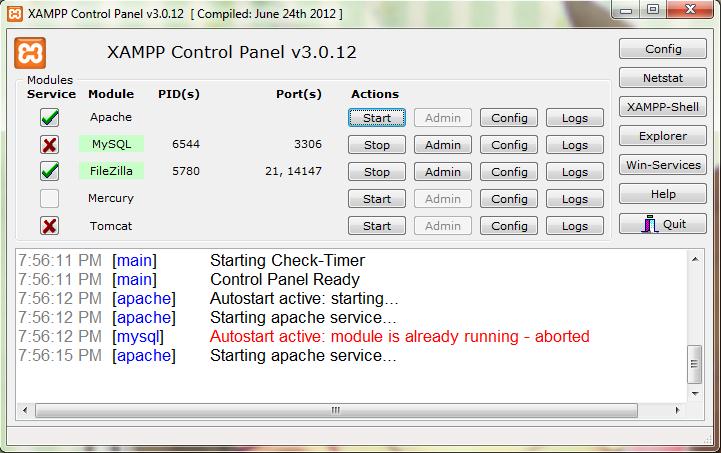View Apache Logs
Image resolution: width=721 pixels, height=453 pixels.
pos(575,118)
